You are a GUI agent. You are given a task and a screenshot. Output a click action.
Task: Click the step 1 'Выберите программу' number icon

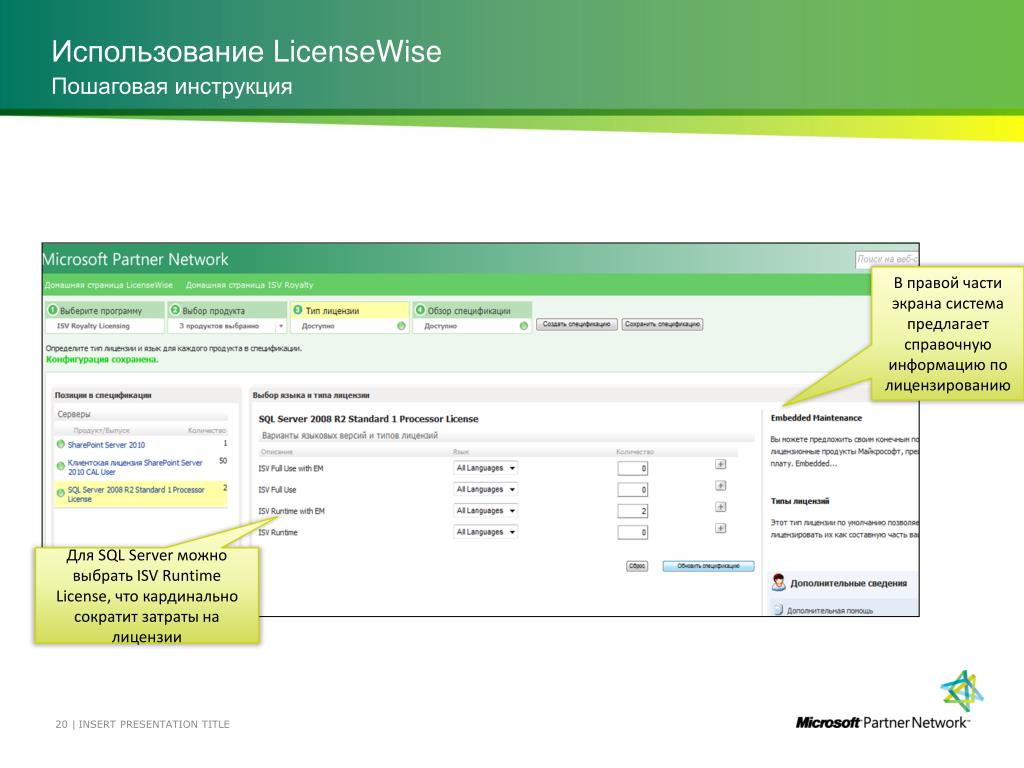pos(53,310)
